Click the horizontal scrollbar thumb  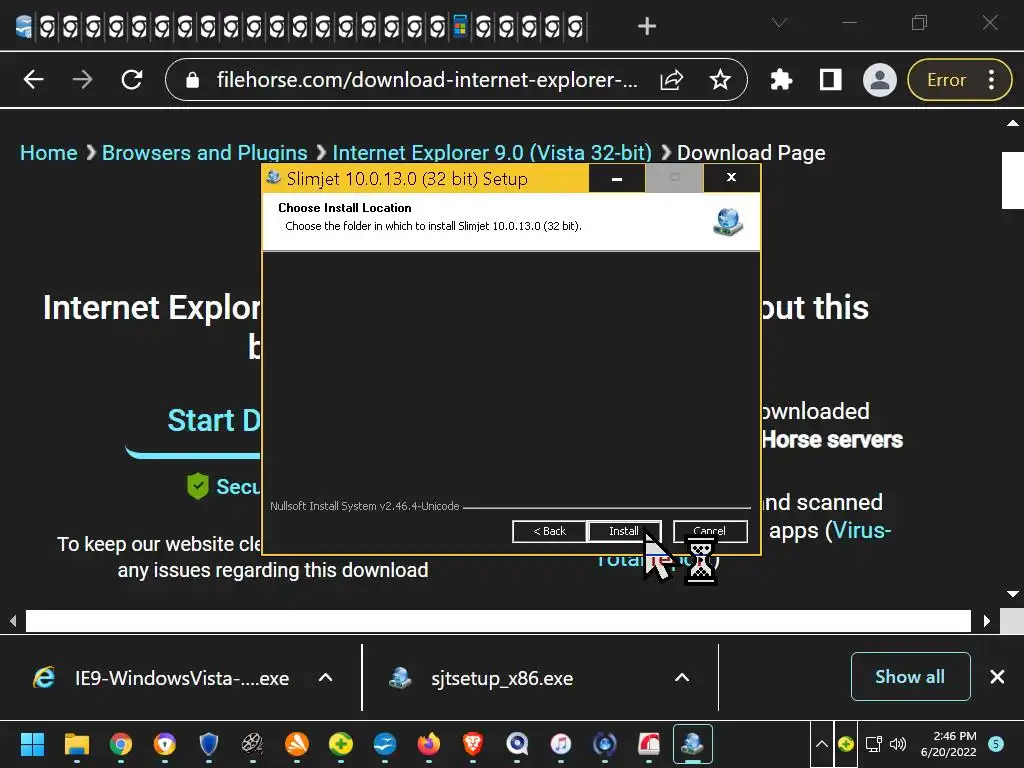(x=498, y=621)
